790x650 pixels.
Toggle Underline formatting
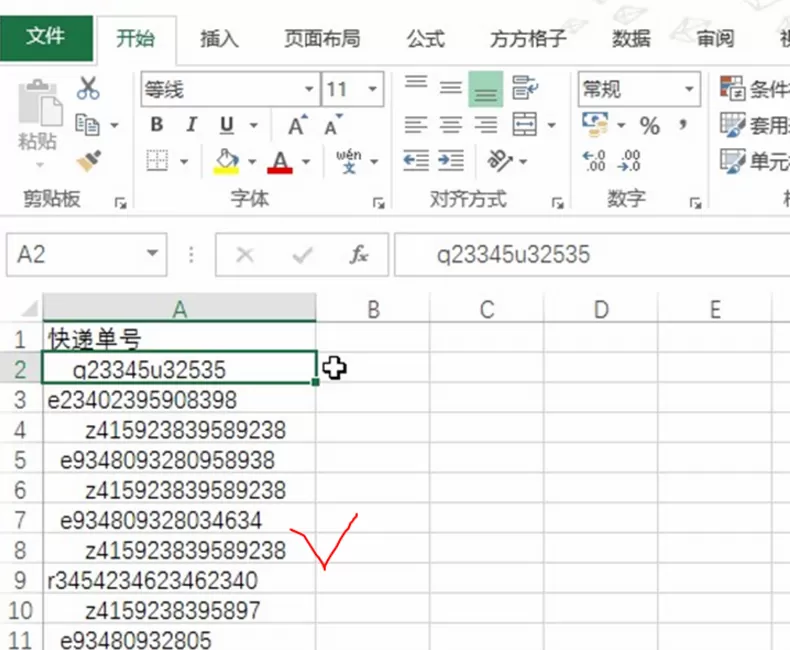[x=227, y=125]
